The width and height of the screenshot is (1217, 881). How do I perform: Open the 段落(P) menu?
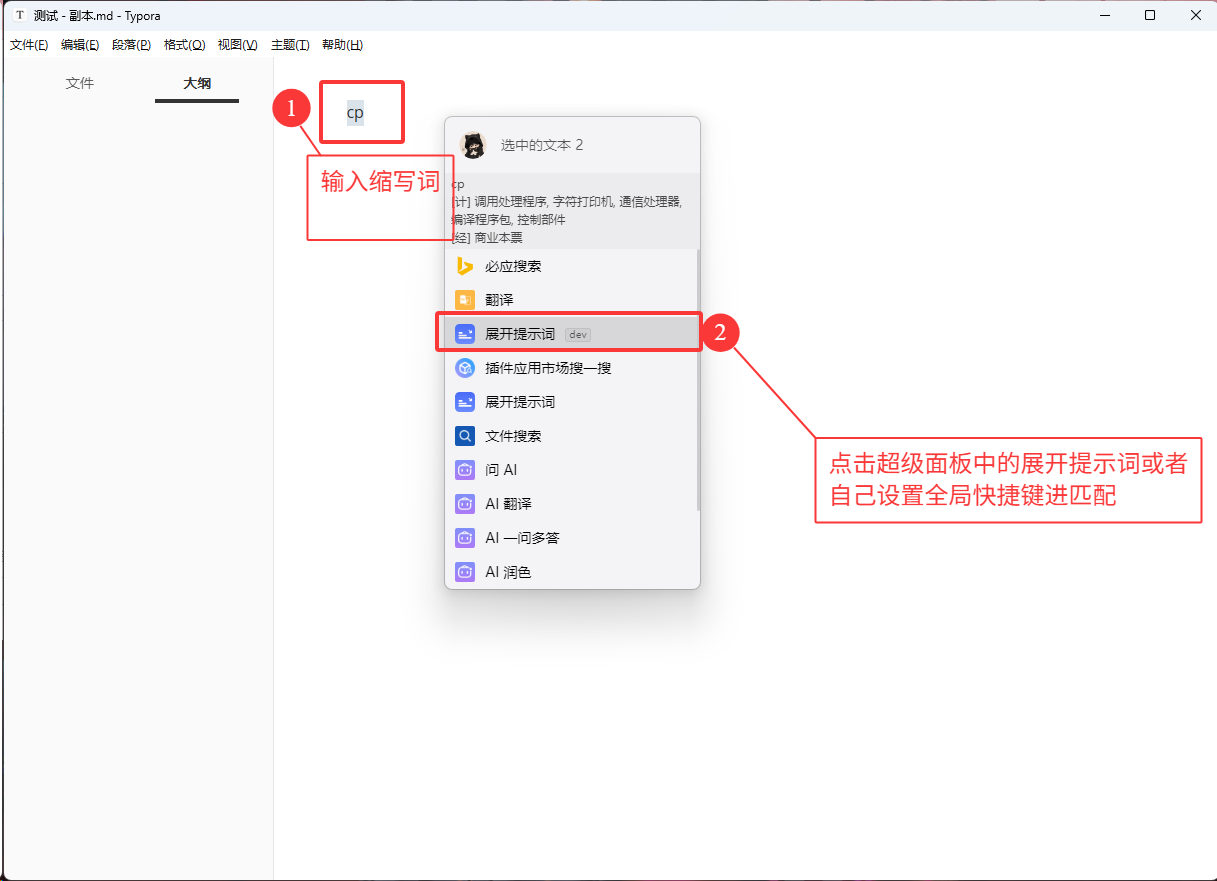click(x=132, y=45)
